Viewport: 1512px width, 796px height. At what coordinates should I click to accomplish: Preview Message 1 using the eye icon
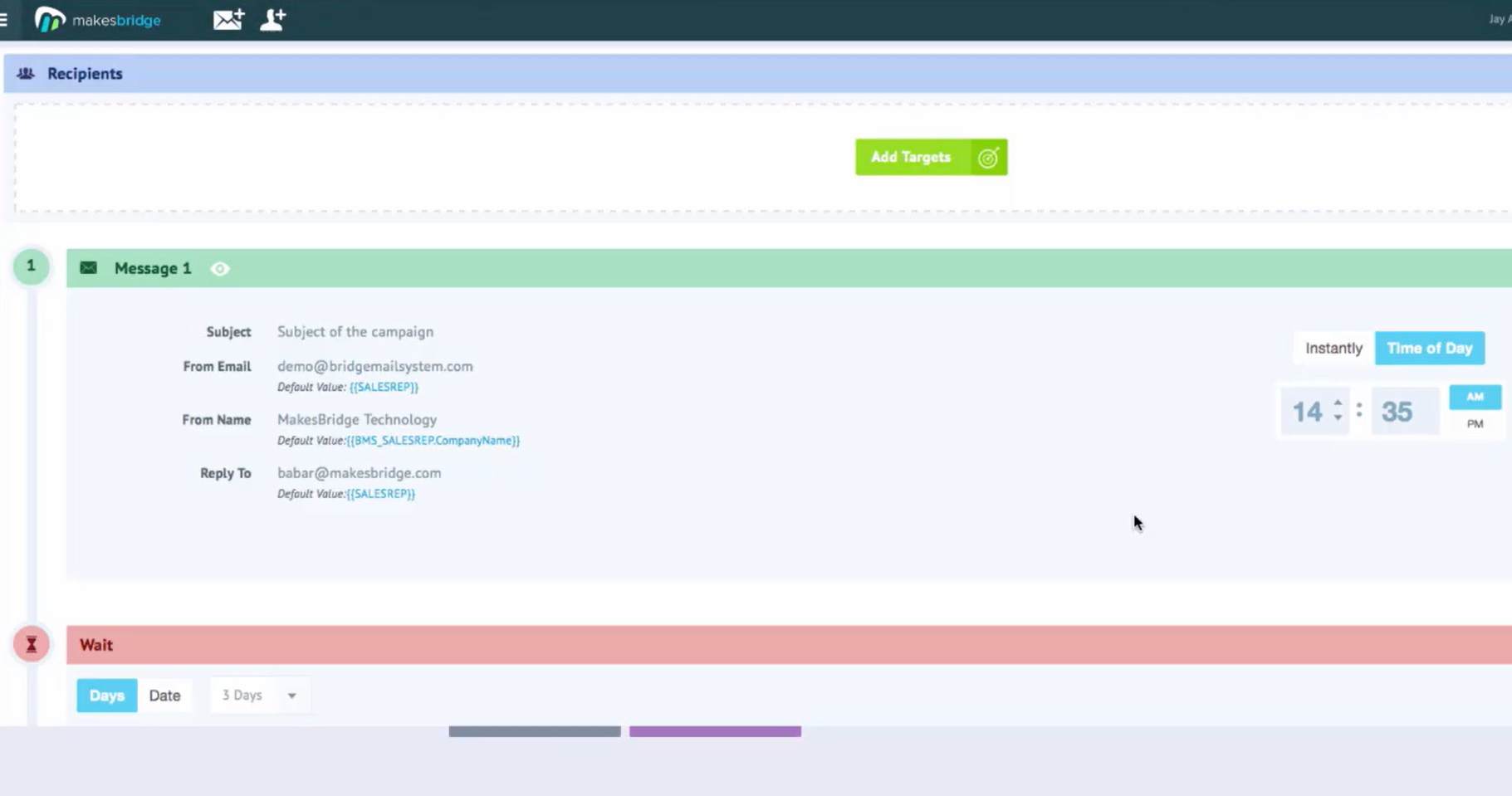click(x=219, y=268)
